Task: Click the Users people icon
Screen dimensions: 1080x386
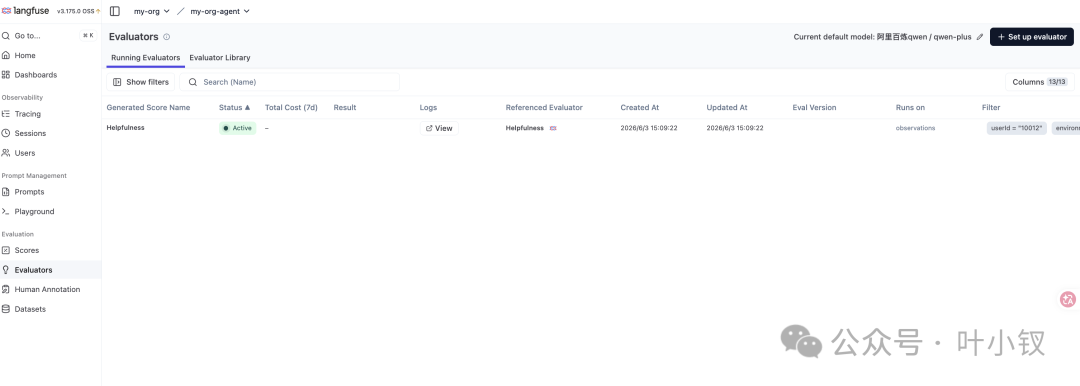Action: pyautogui.click(x=6, y=153)
